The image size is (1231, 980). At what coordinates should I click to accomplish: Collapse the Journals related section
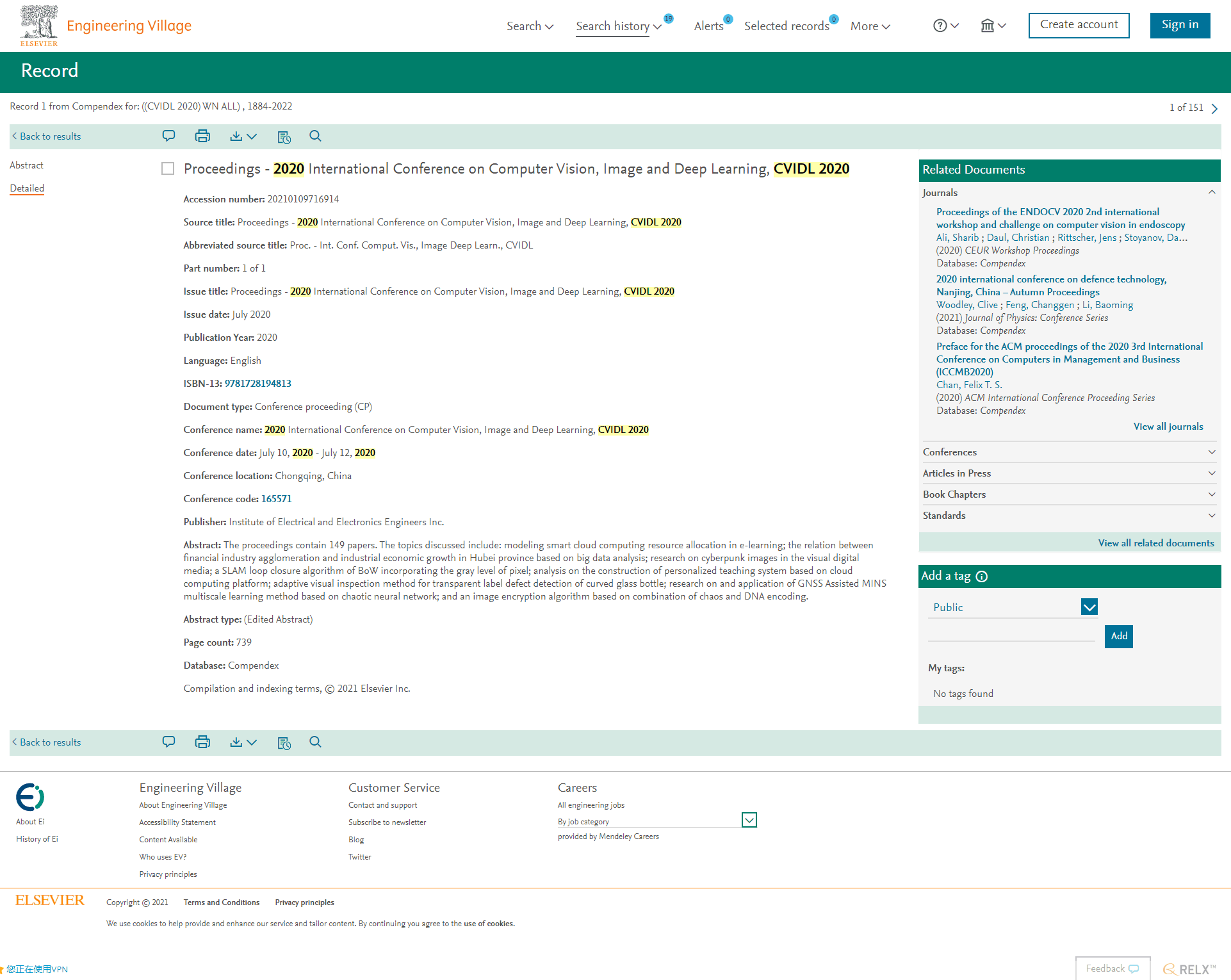click(1211, 193)
